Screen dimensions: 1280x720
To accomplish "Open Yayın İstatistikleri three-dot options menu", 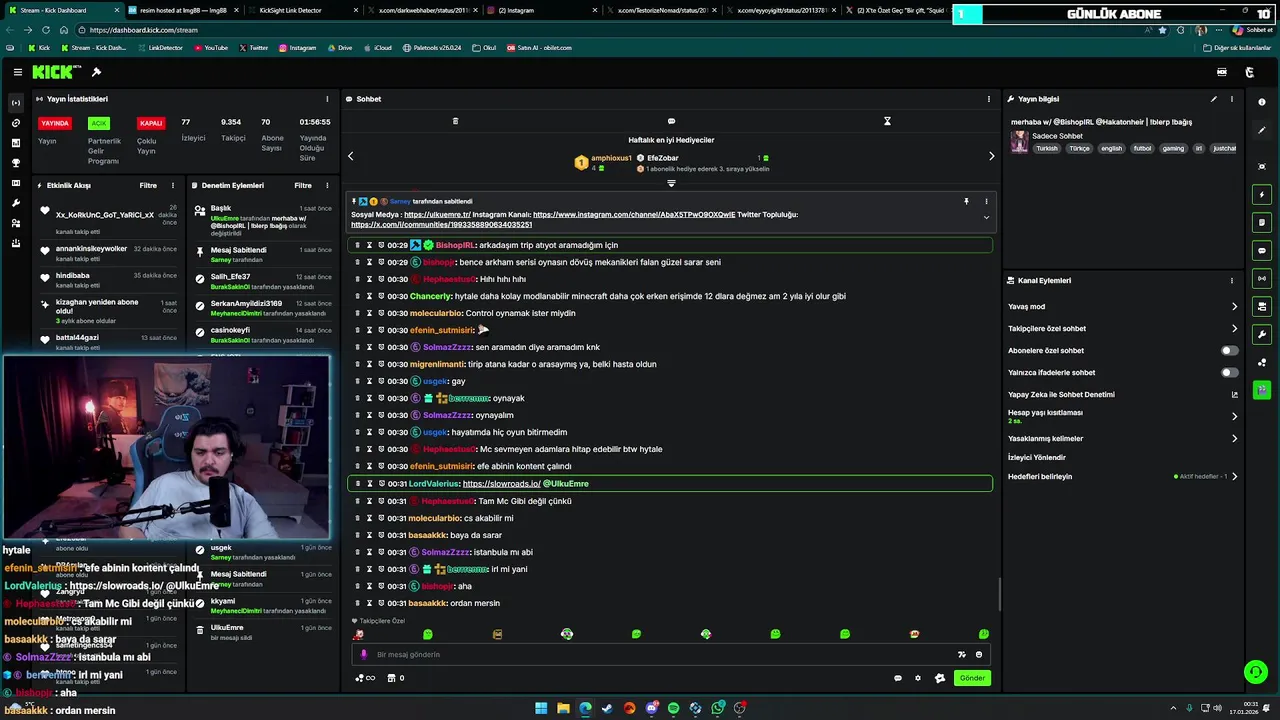I will (x=327, y=99).
